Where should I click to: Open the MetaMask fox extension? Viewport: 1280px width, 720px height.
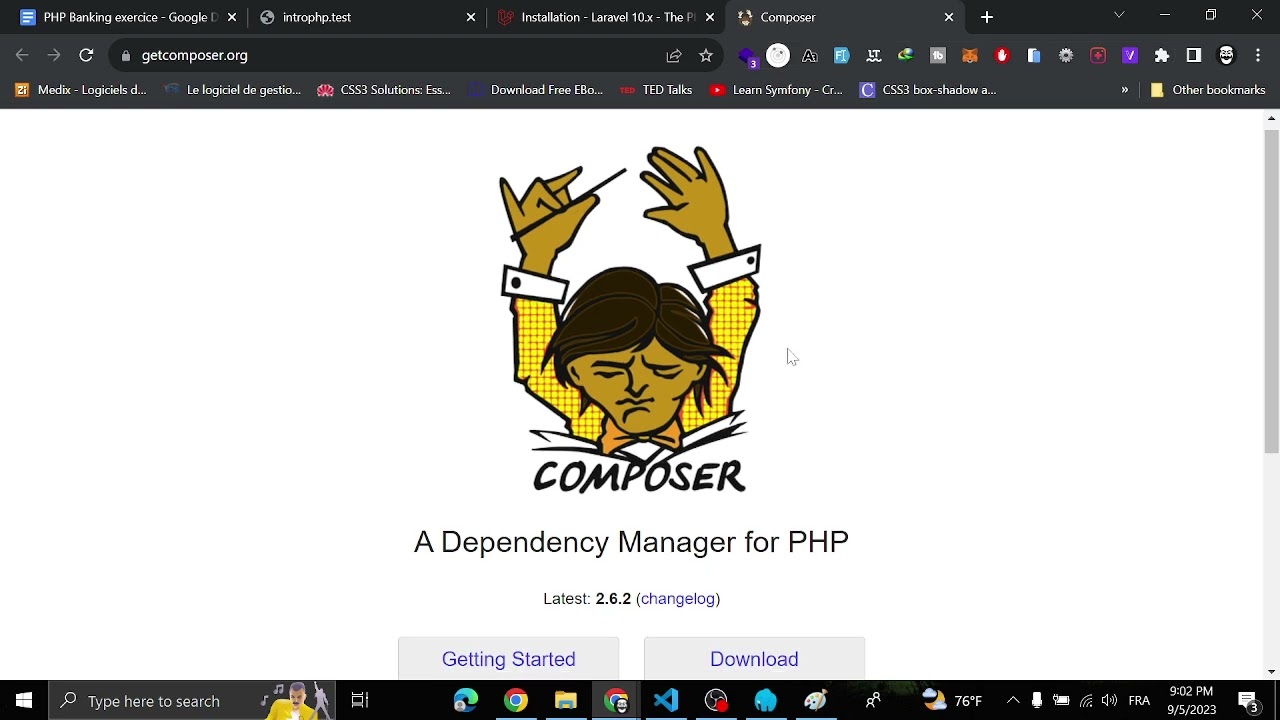pyautogui.click(x=970, y=56)
